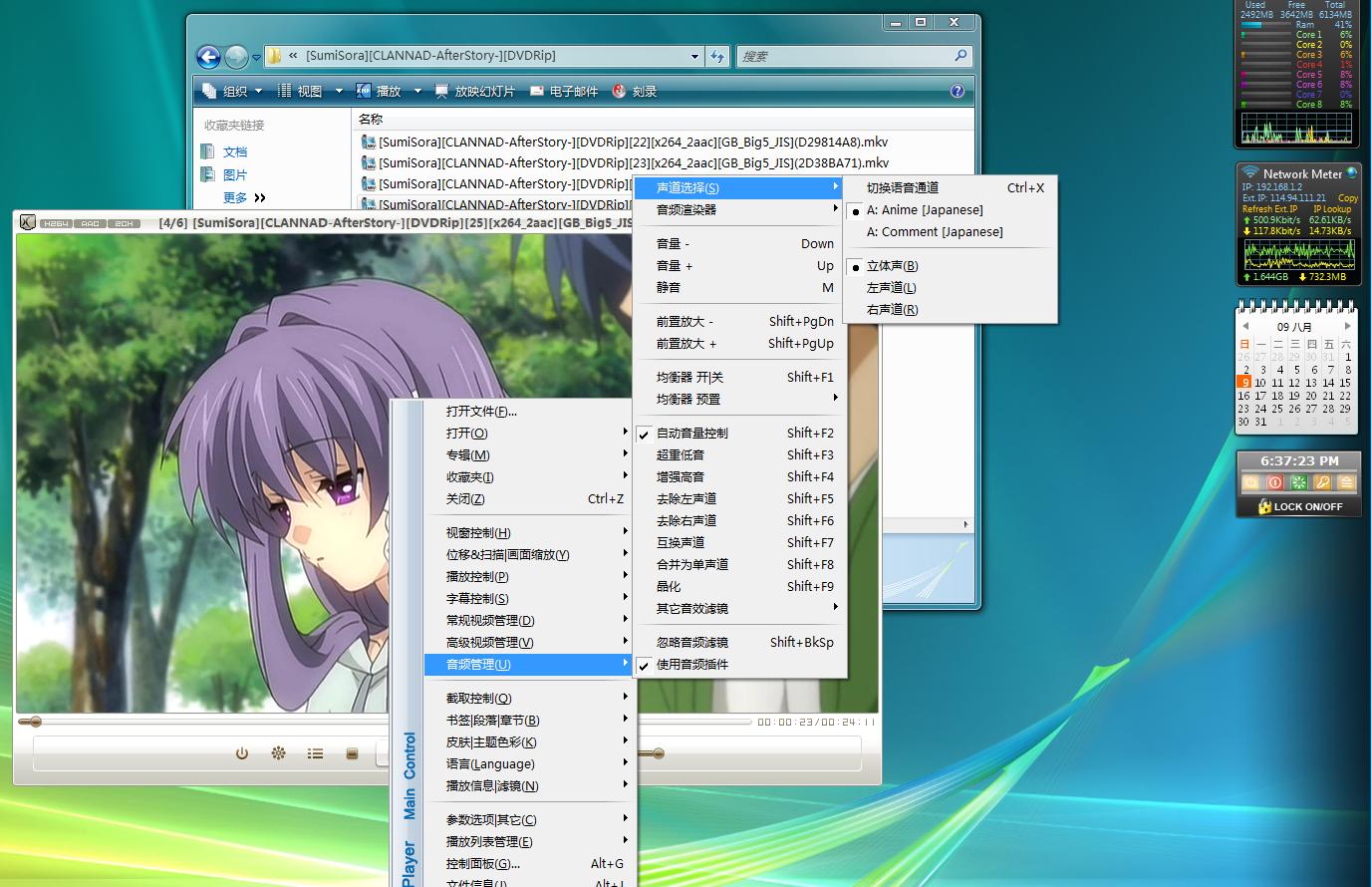Click the last orange icon in lock gadget
Viewport: 1372px width, 887px height.
[x=1346, y=482]
